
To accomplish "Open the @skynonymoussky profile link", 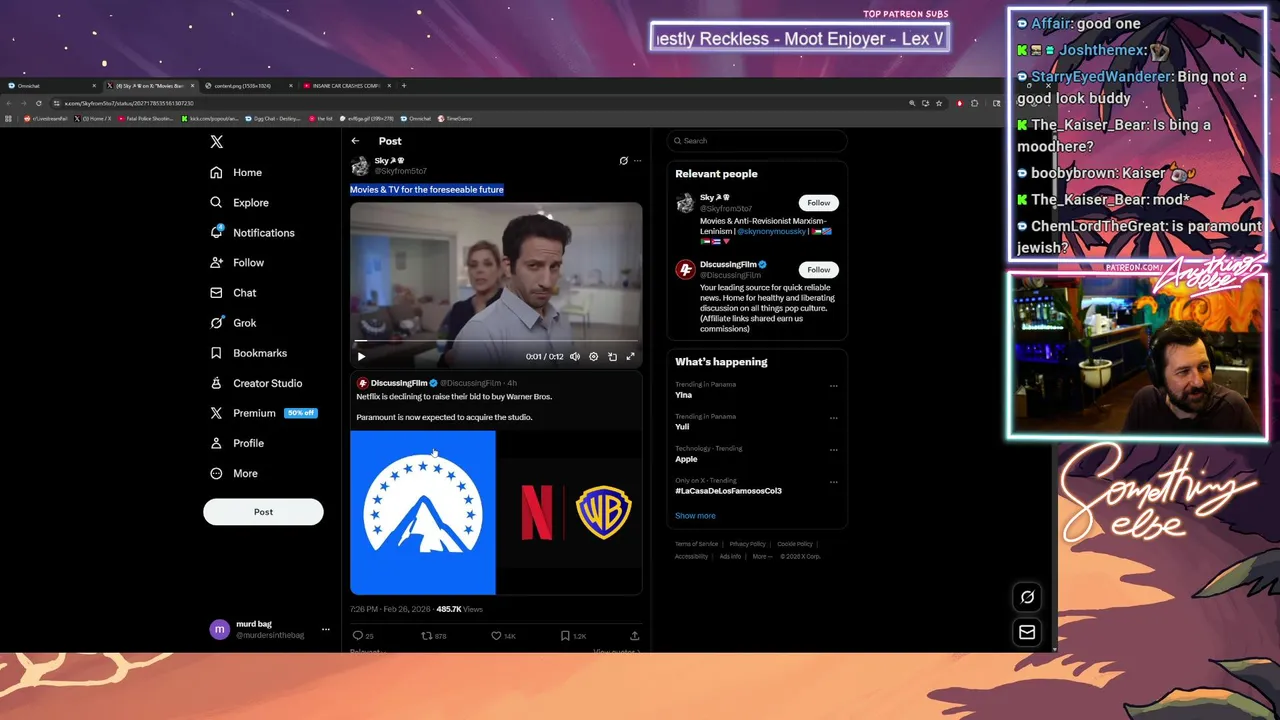I will tap(770, 231).
